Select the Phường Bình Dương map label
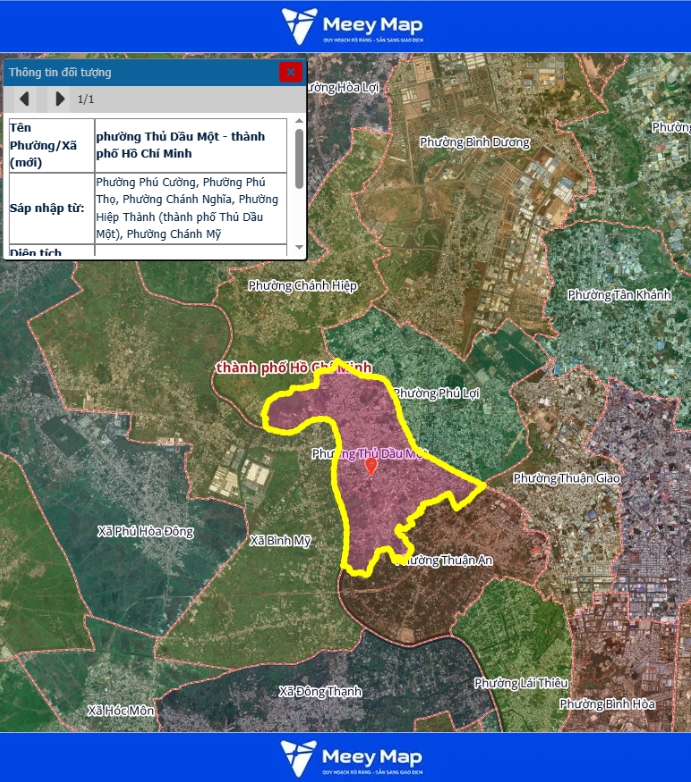 [x=474, y=142]
